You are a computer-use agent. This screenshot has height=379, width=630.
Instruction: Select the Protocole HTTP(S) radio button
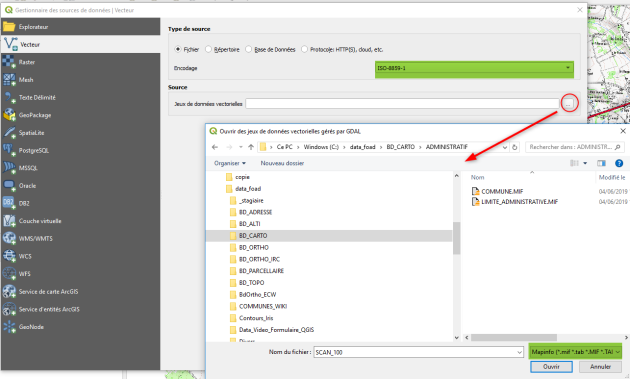coord(304,49)
